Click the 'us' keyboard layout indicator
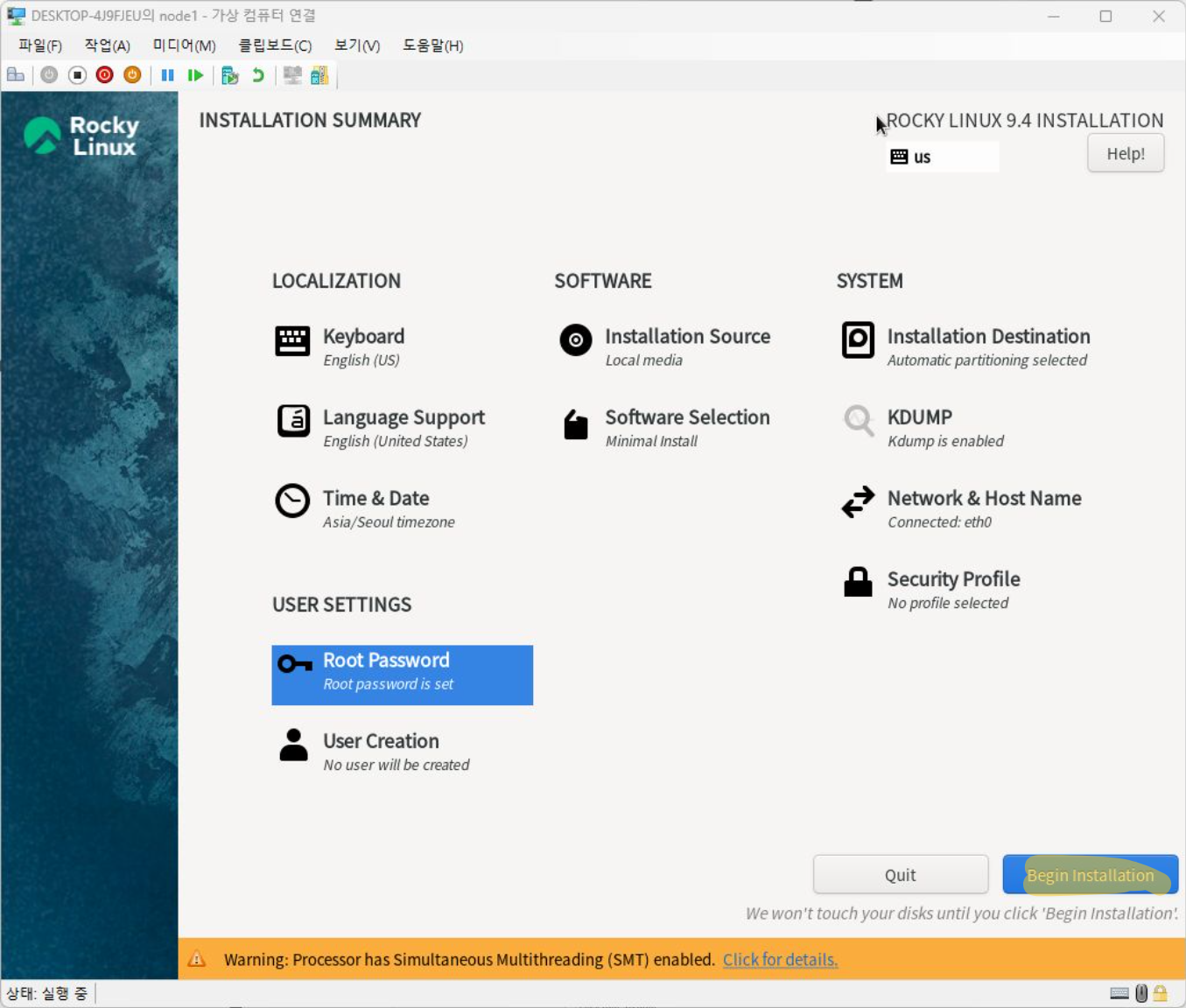1186x1008 pixels. pos(943,157)
